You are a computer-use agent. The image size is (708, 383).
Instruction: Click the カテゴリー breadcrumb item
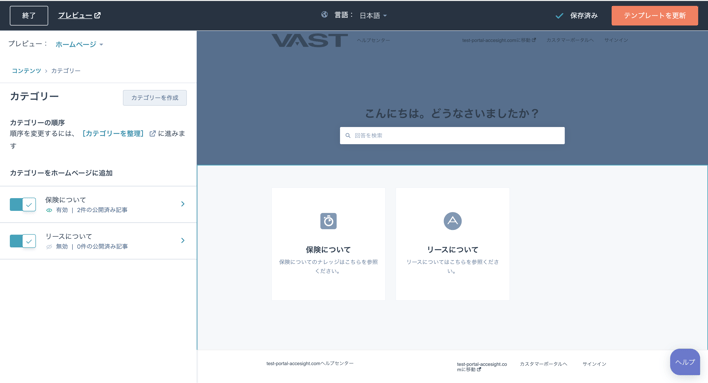pyautogui.click(x=66, y=71)
